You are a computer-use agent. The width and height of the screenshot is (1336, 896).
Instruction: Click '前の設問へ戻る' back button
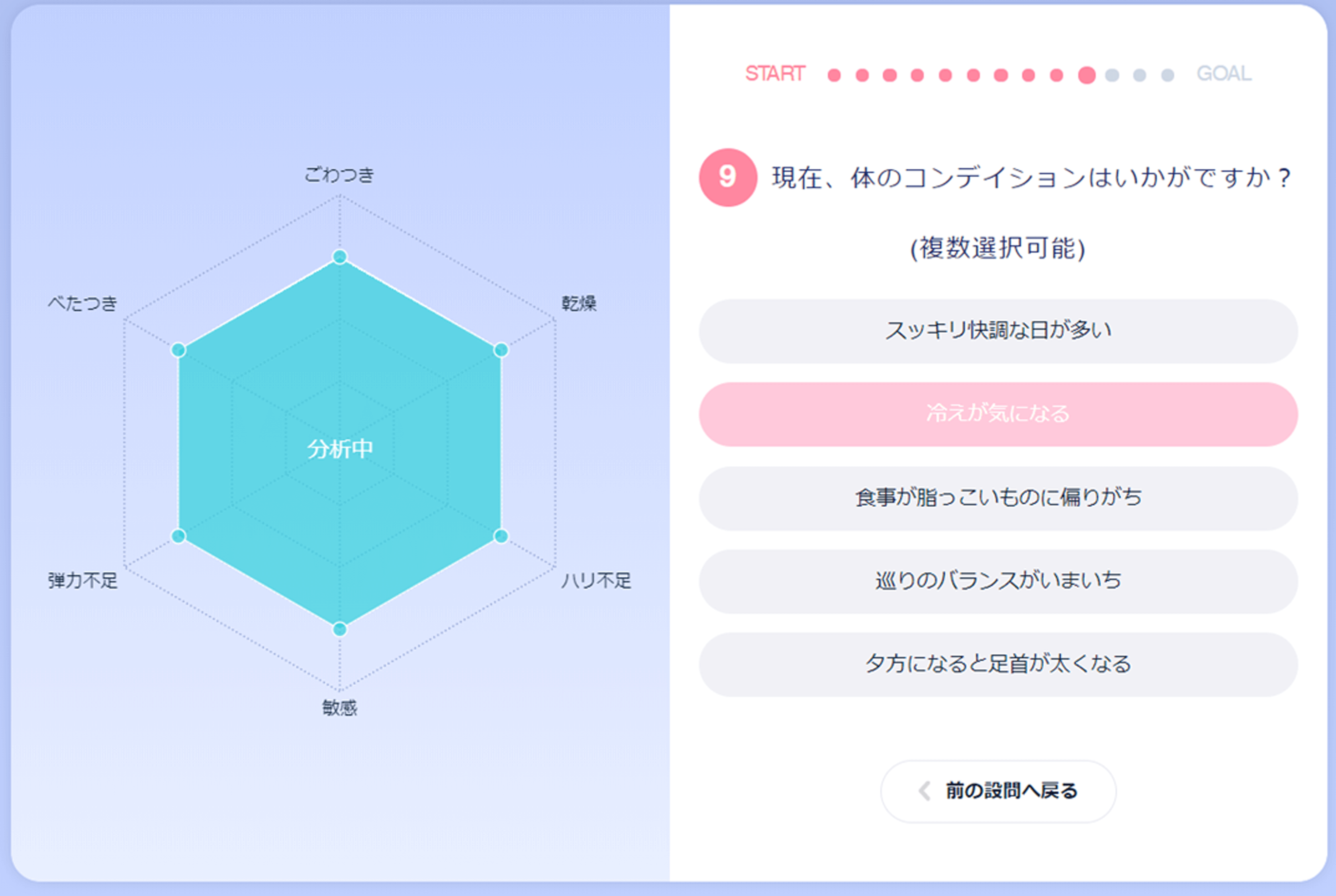click(998, 791)
